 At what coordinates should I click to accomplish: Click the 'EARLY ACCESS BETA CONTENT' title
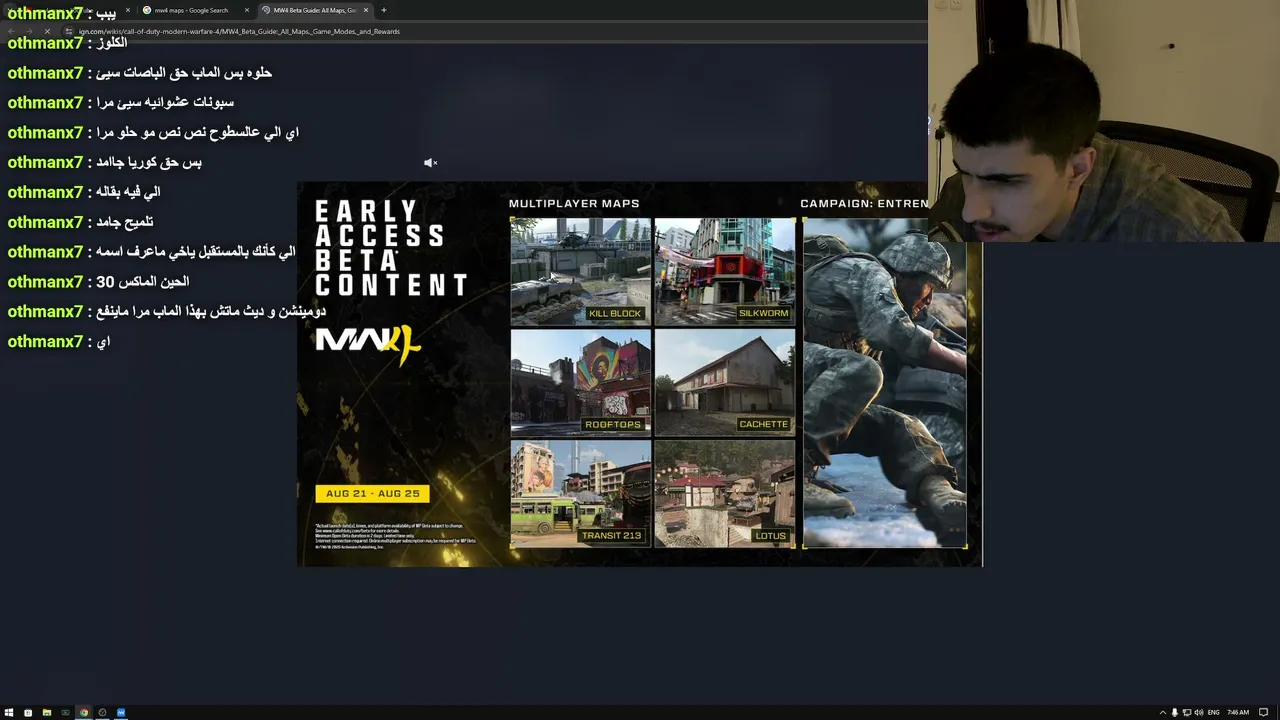point(390,248)
